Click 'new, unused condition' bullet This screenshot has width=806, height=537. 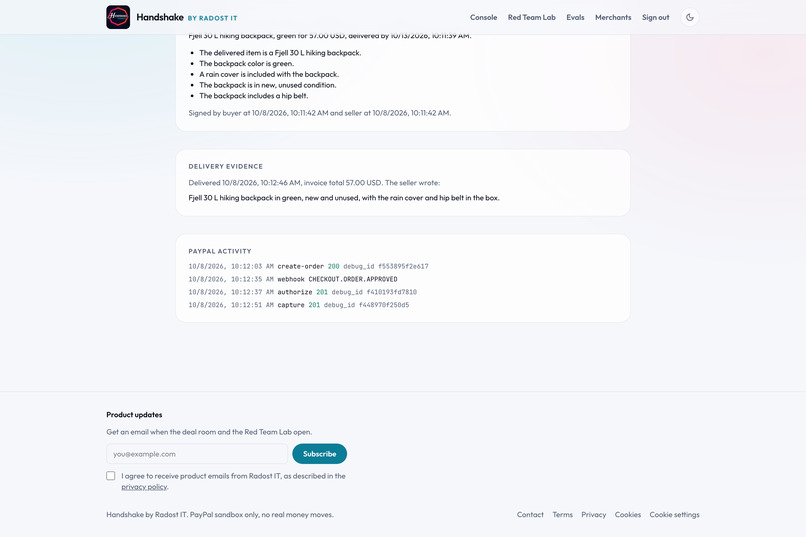click(x=267, y=85)
